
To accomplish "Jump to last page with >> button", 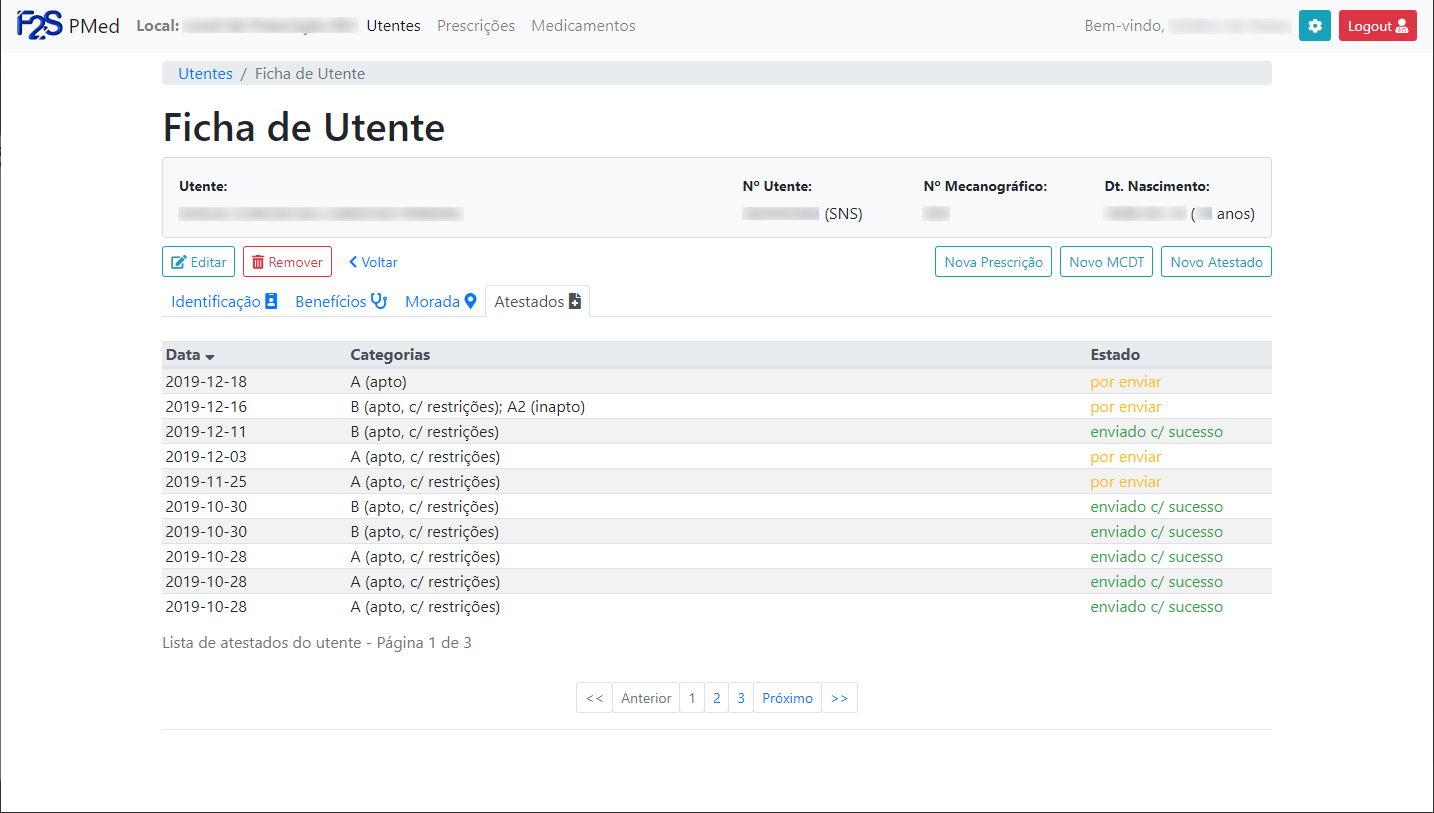I will 839,698.
